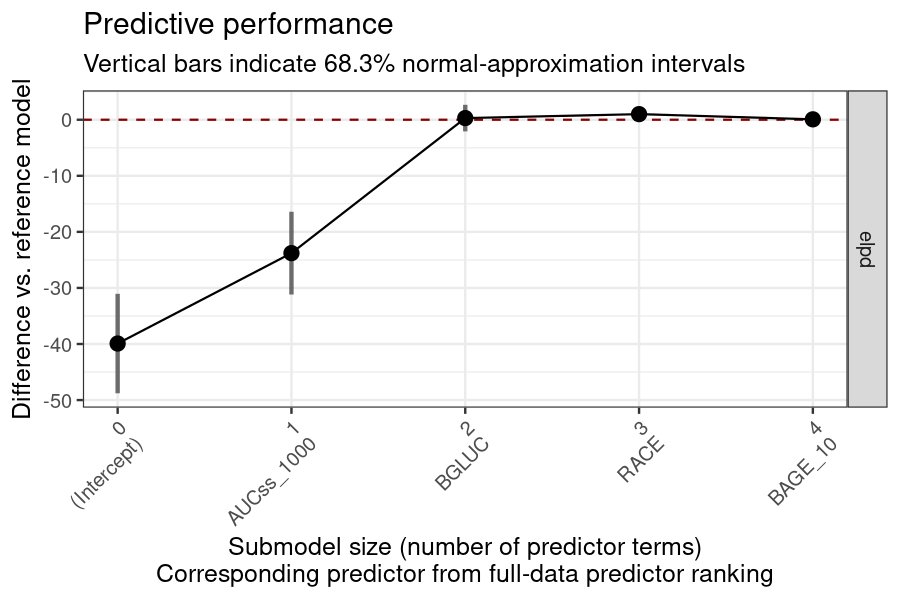This screenshot has height=600, width=900.
Task: Click the "Corresponding predictor" x-axis caption line
Action: pos(465,575)
